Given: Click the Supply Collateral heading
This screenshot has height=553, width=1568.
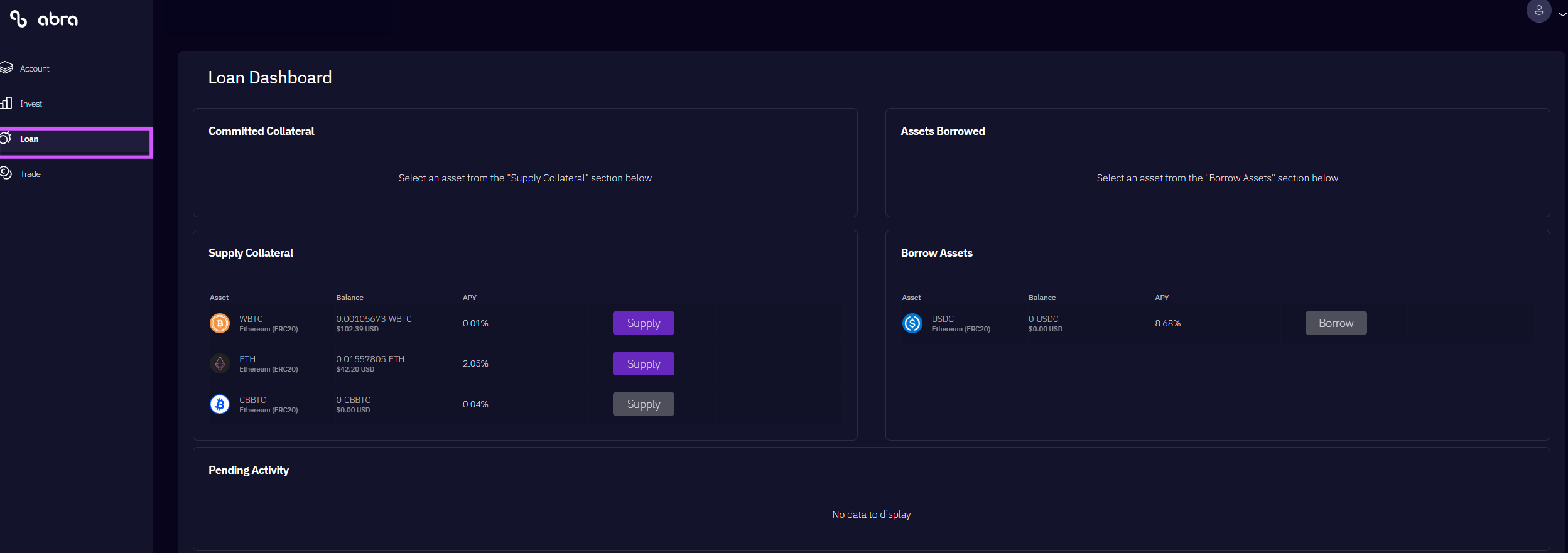Looking at the screenshot, I should click(251, 253).
